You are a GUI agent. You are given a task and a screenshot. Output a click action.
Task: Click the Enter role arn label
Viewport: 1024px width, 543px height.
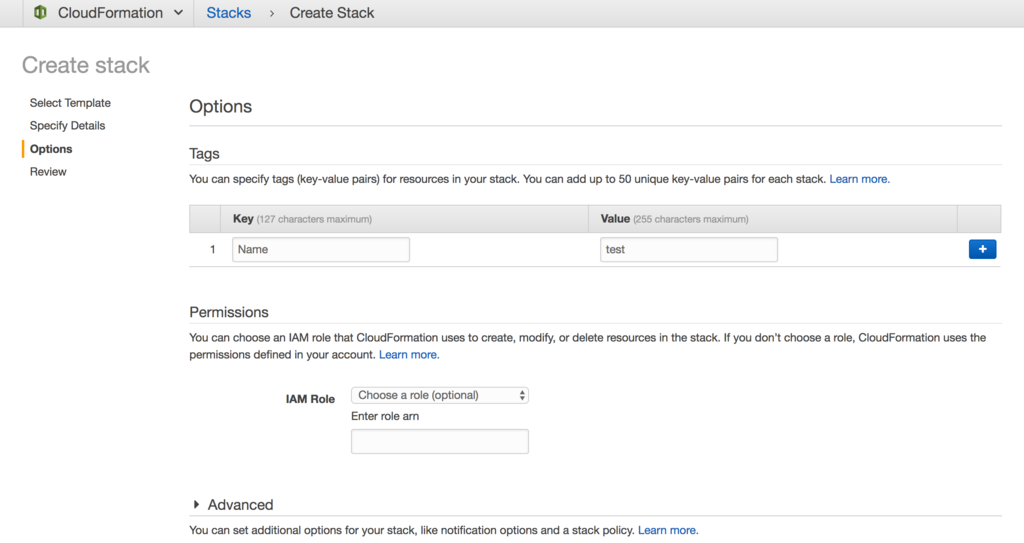coord(385,416)
